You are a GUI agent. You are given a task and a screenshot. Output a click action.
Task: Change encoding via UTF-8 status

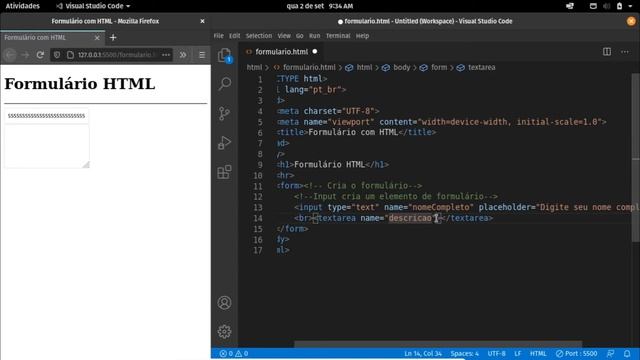pyautogui.click(x=496, y=353)
